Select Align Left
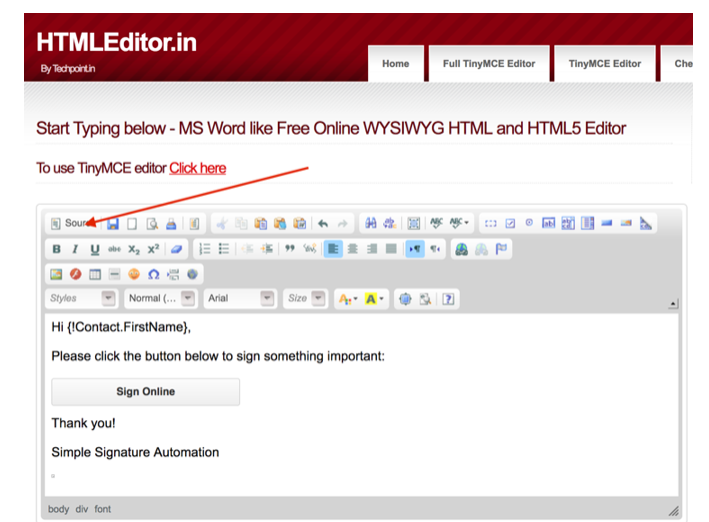The width and height of the screenshot is (709, 522). [333, 249]
